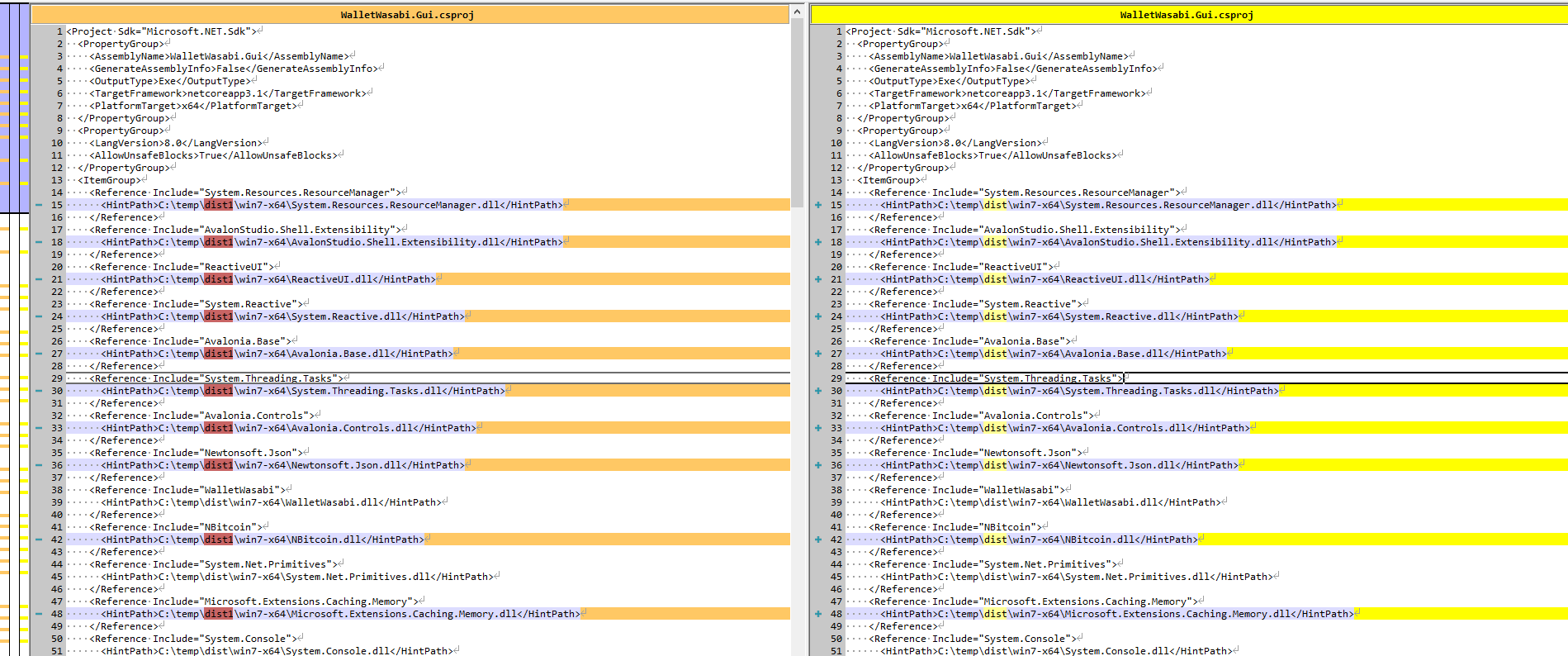Click the AvalonStudio.Shell.Extensibility.dll HintPath in left pane
The image size is (1568, 656).
333,242
